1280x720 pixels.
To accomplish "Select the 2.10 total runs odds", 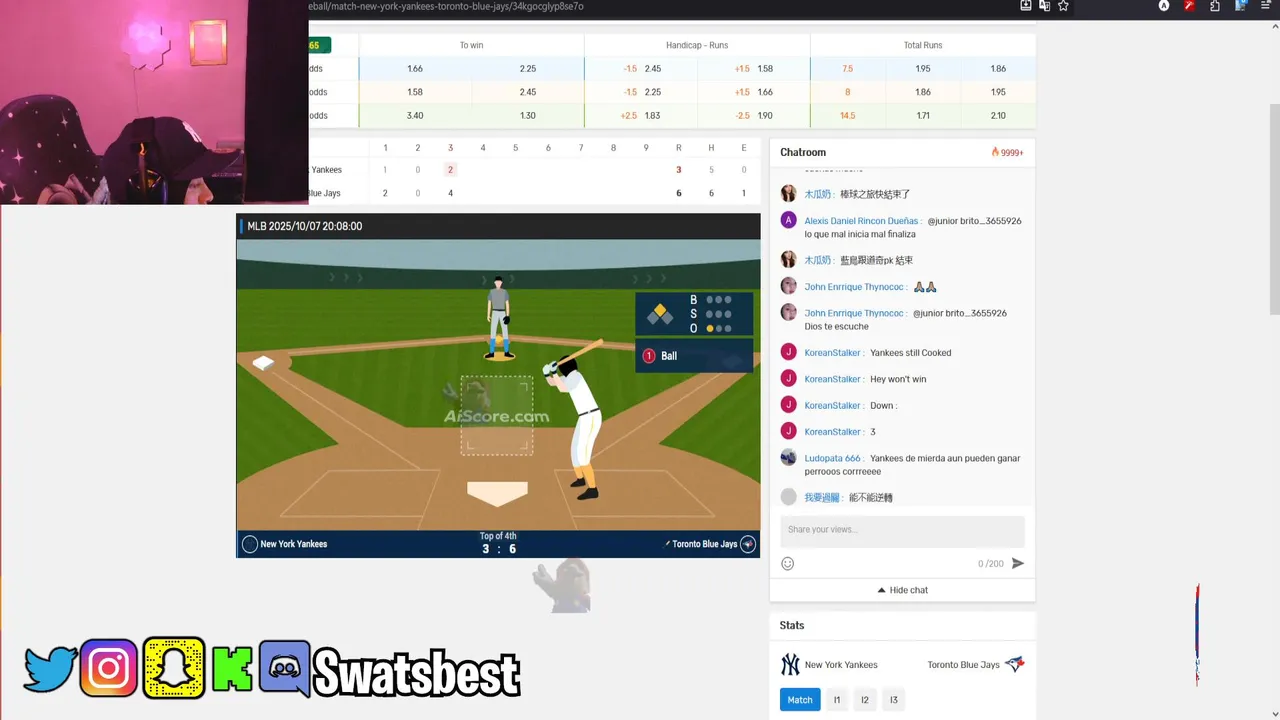I will 998,116.
